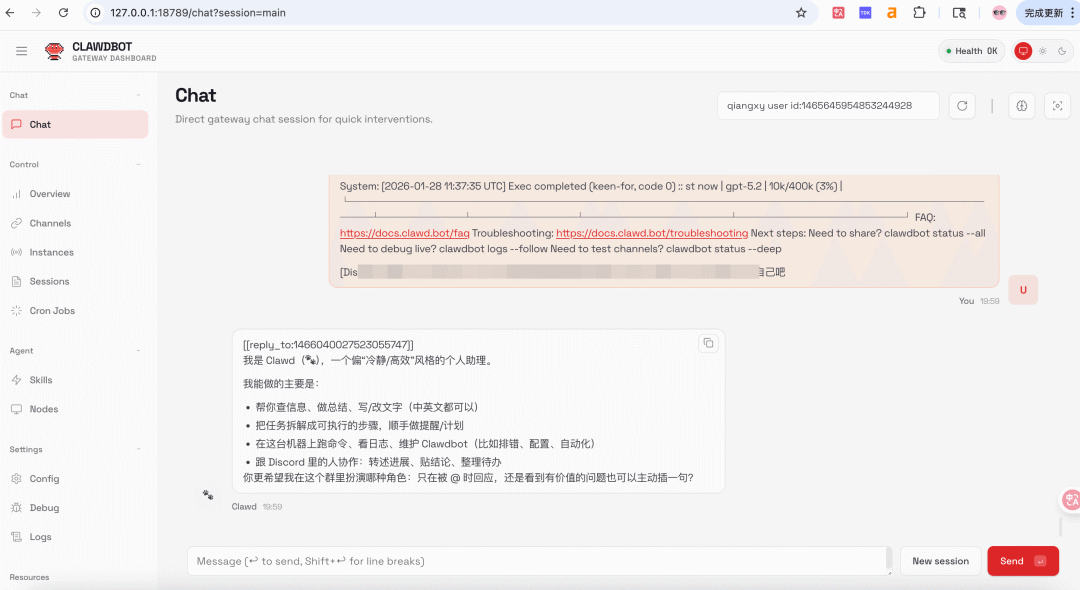Click the Clawdbot lobster logo
Image resolution: width=1080 pixels, height=590 pixels.
[54, 51]
